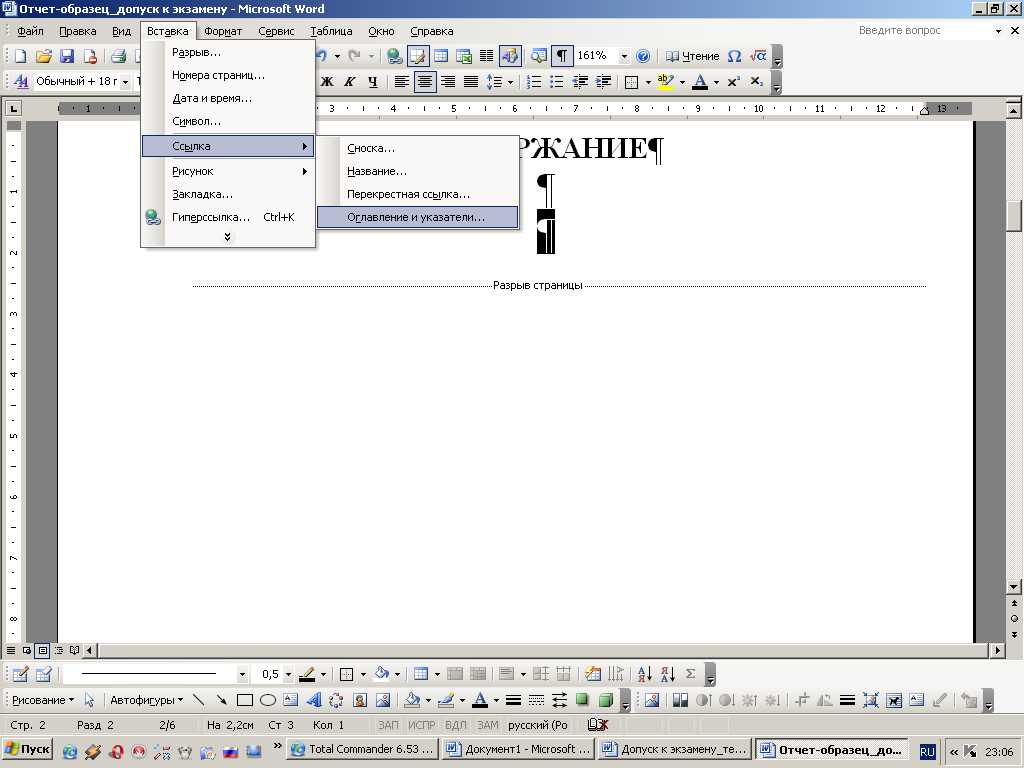The height and width of the screenshot is (768, 1024).
Task: Insert WordArt from the Drawing toolbar
Action: (314, 700)
